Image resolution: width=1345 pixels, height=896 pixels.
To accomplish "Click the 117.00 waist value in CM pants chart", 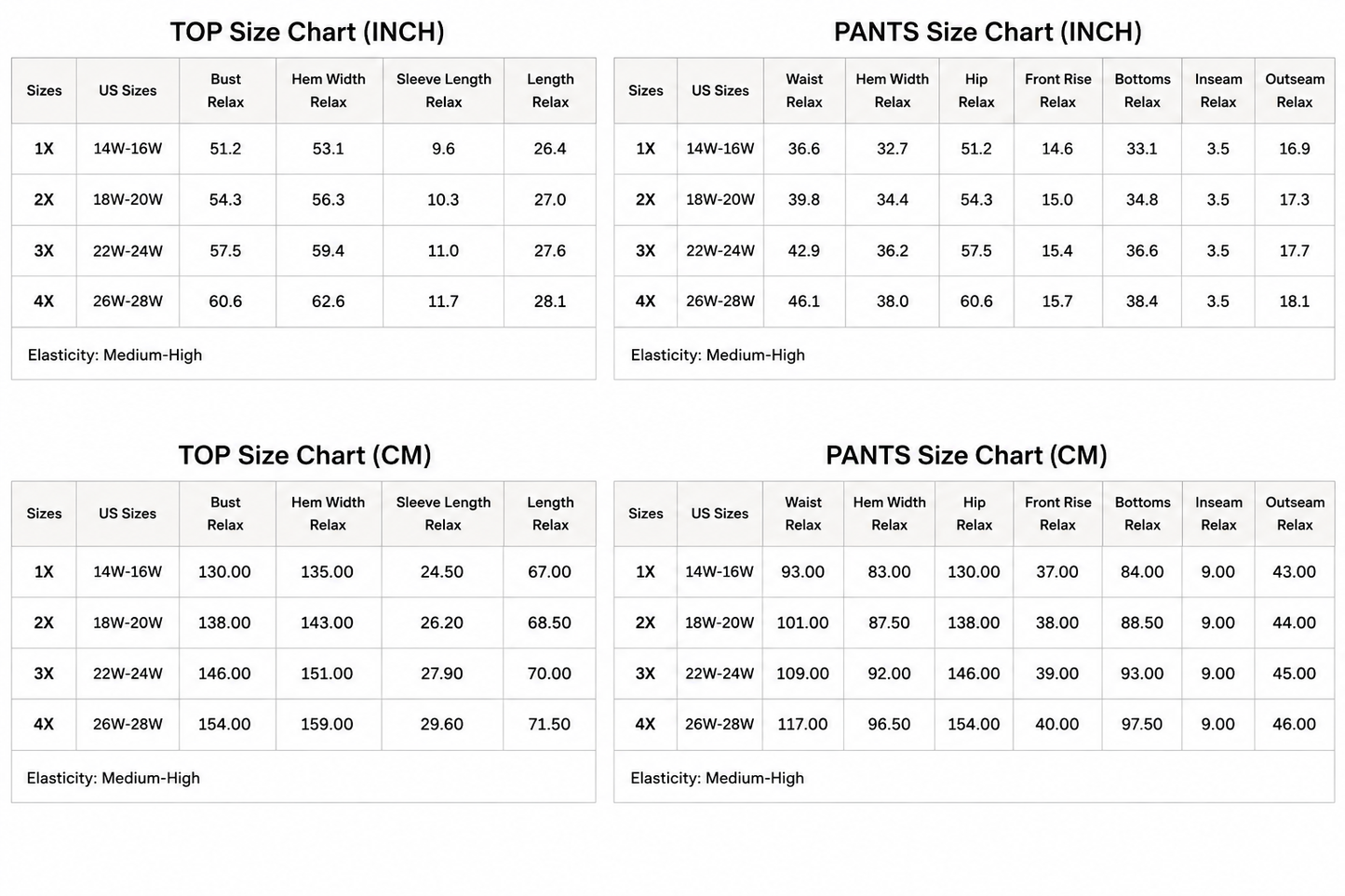I will 802,724.
